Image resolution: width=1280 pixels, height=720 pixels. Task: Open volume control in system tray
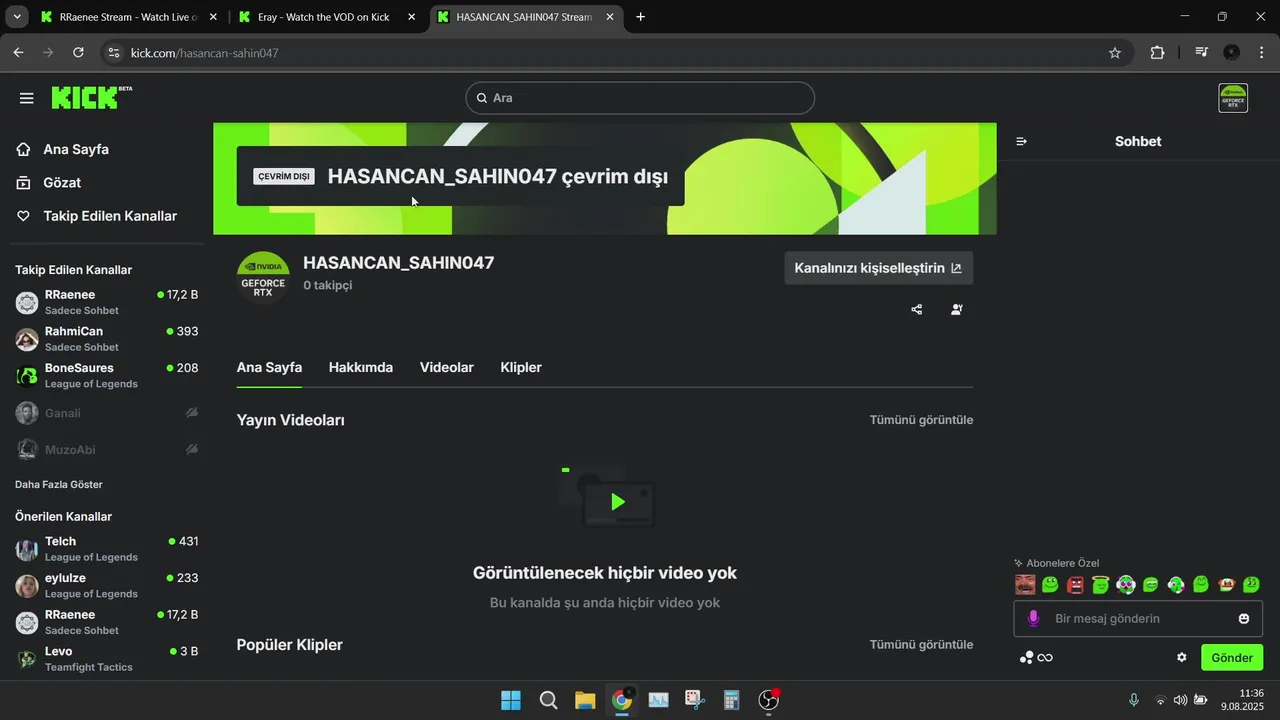coord(1180,700)
